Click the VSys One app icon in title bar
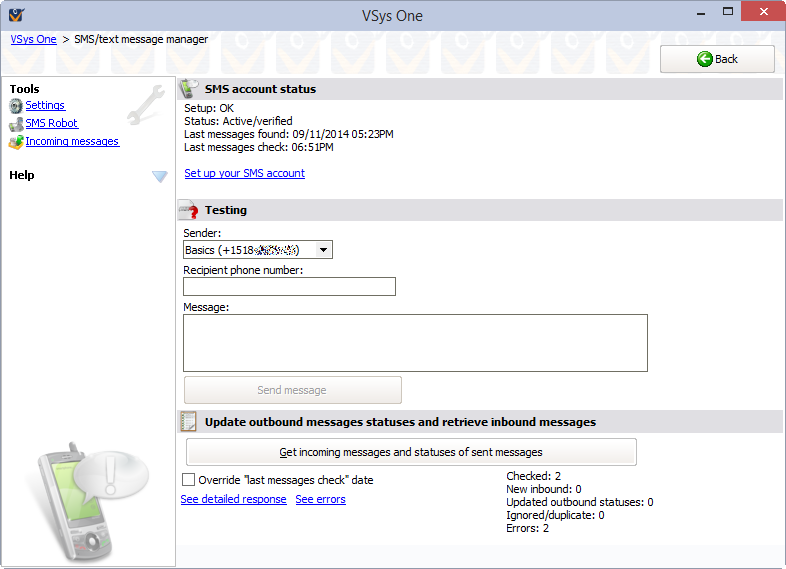 click(16, 15)
